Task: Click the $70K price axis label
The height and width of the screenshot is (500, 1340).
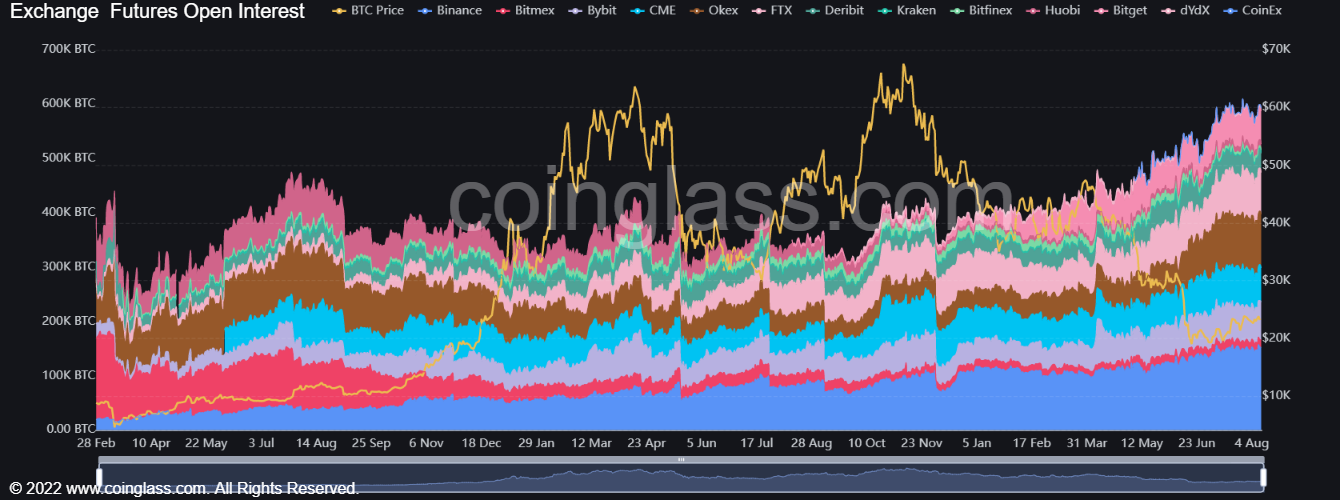Action: click(1277, 49)
